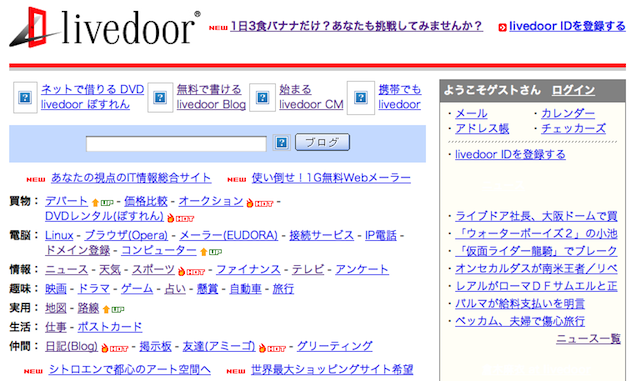Viewport: 636px width, 381px height.
Task: Open シトロエンで都心のアート空間へ link
Action: click(x=130, y=370)
